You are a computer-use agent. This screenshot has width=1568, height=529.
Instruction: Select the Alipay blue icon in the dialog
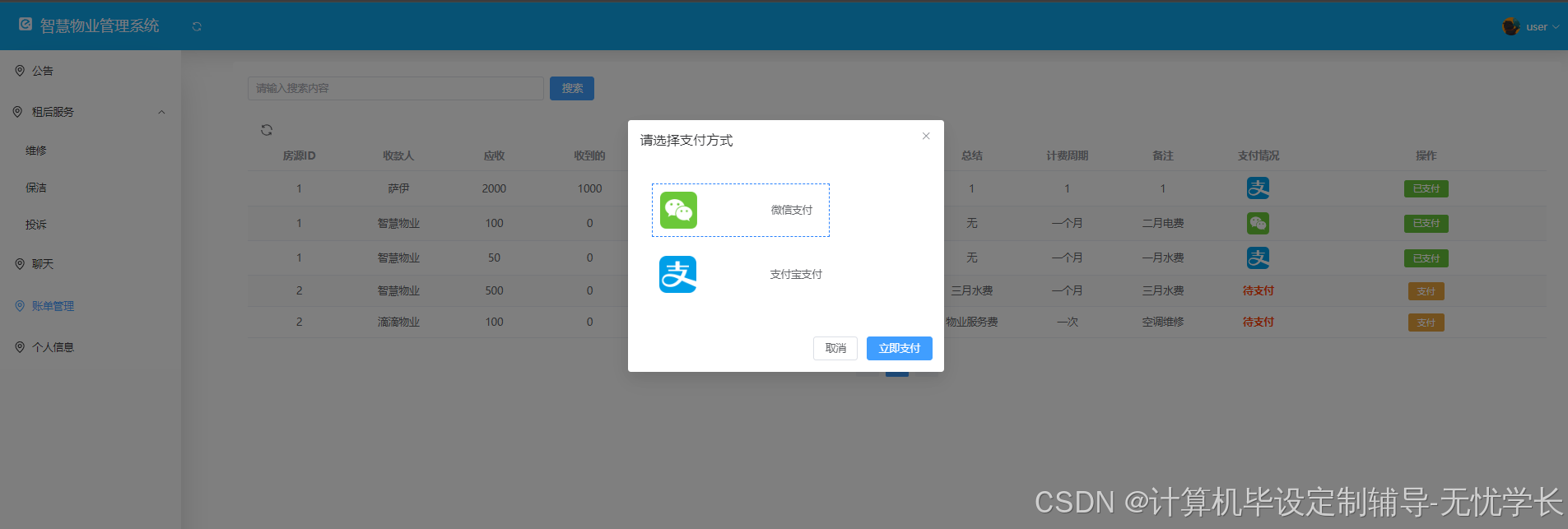[x=678, y=274]
